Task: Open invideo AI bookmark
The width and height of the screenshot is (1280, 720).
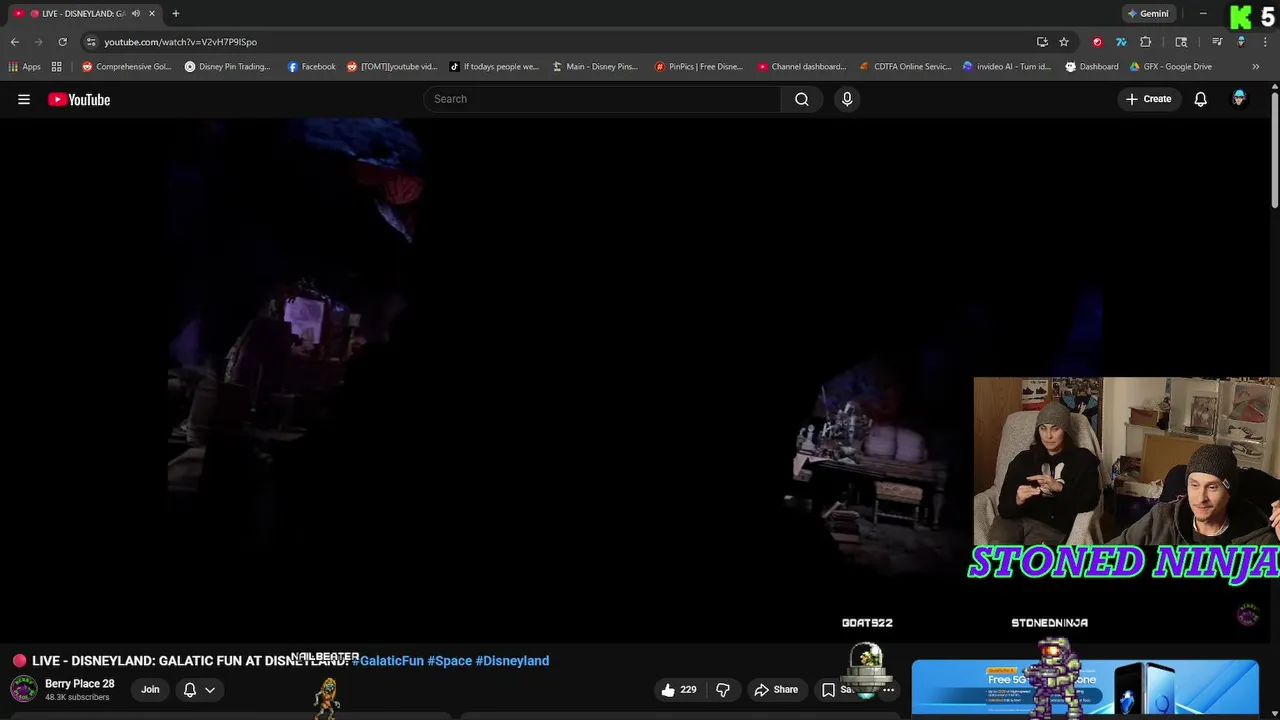Action: coord(1007,67)
